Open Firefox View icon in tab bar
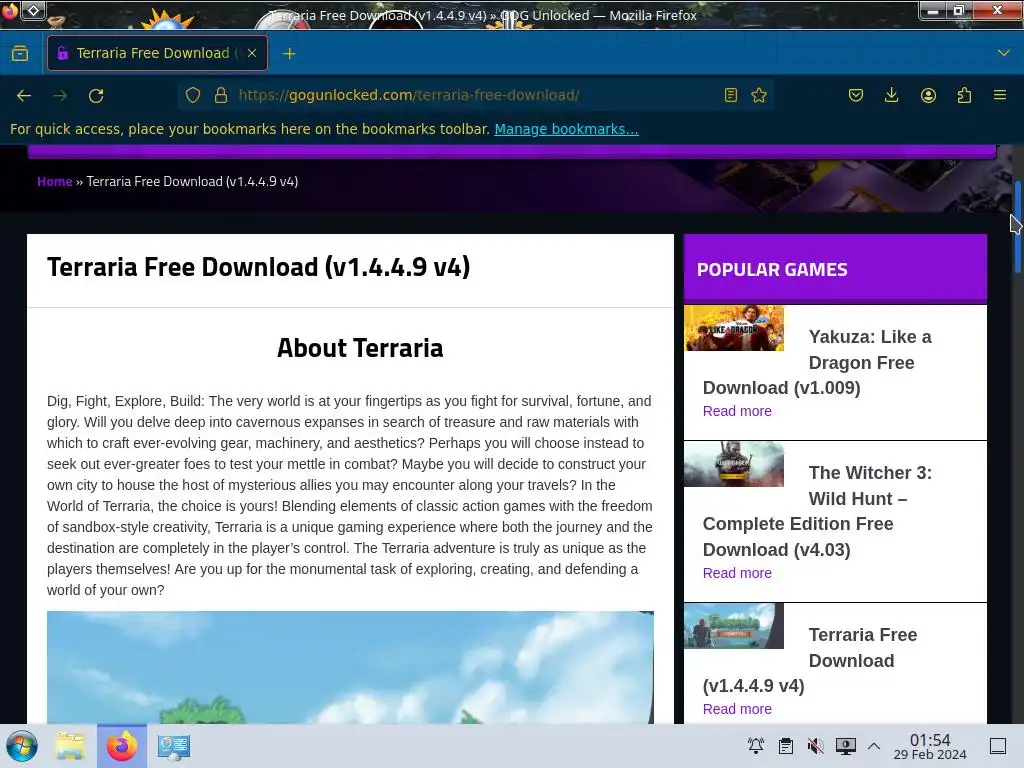The width and height of the screenshot is (1024, 768). [20, 54]
